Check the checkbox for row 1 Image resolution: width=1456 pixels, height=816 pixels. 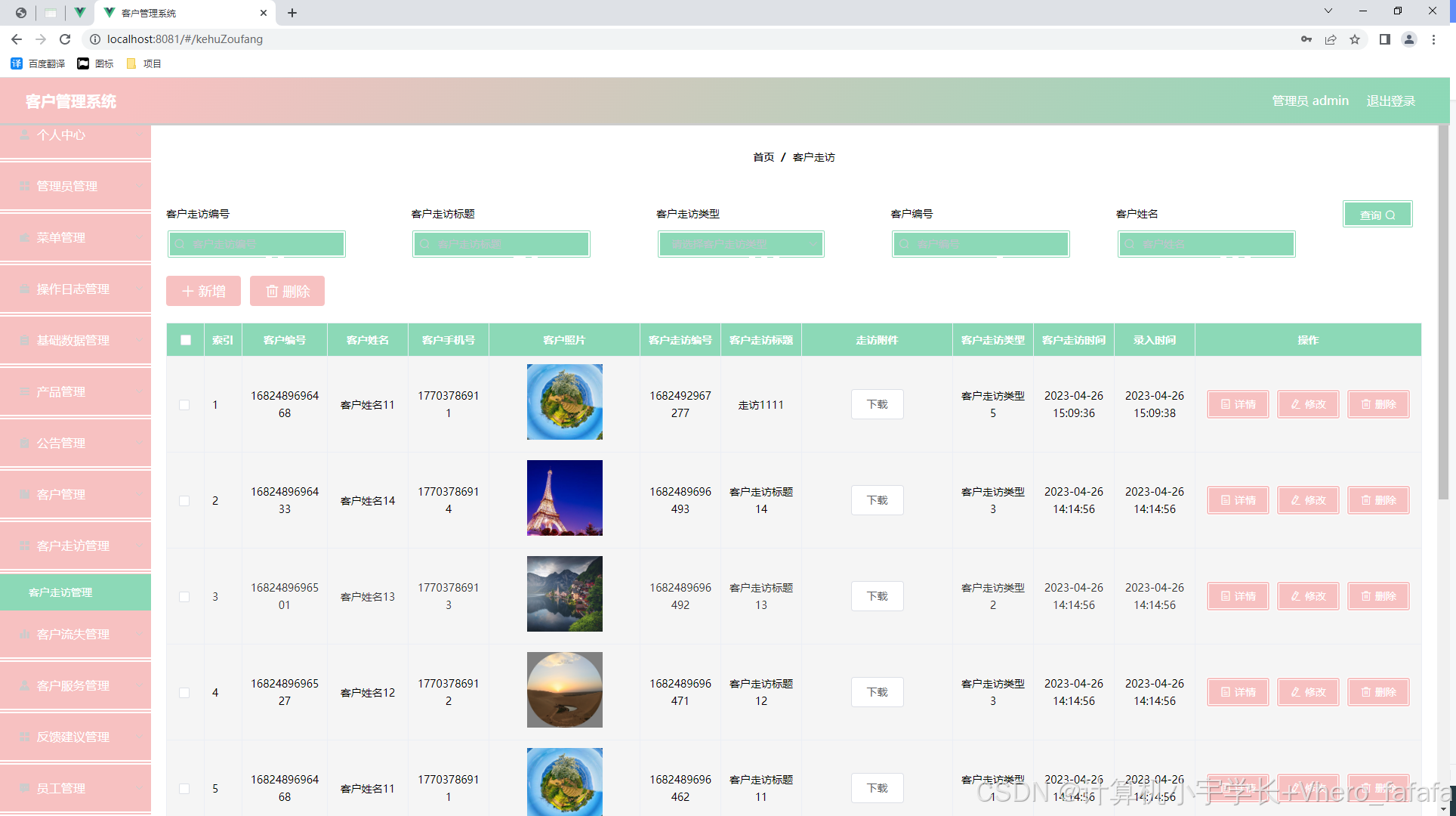point(184,405)
